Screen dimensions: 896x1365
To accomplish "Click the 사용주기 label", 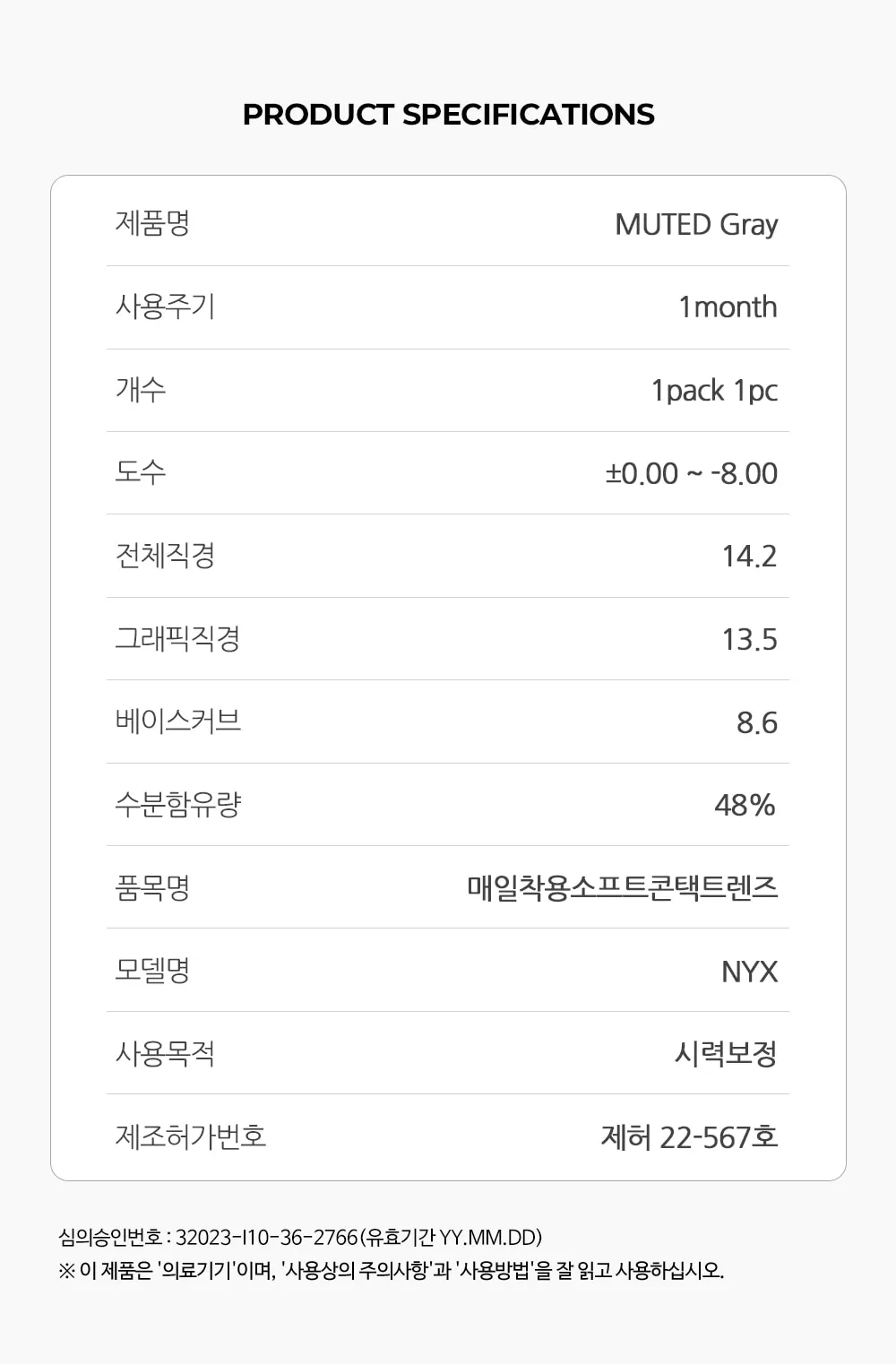I will [x=165, y=307].
